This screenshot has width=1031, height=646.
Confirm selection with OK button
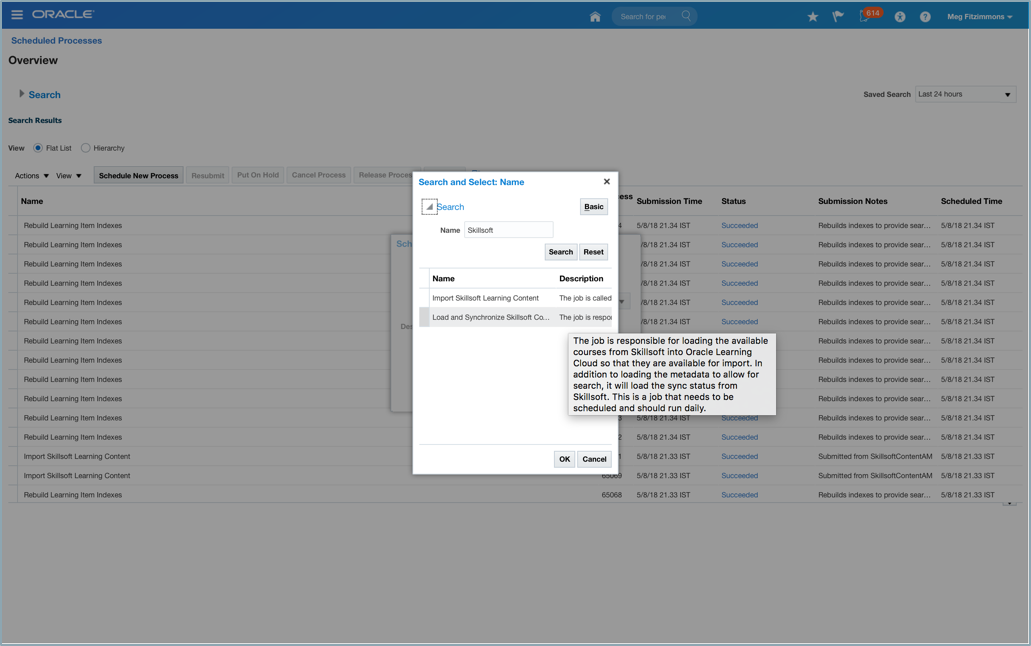[564, 459]
